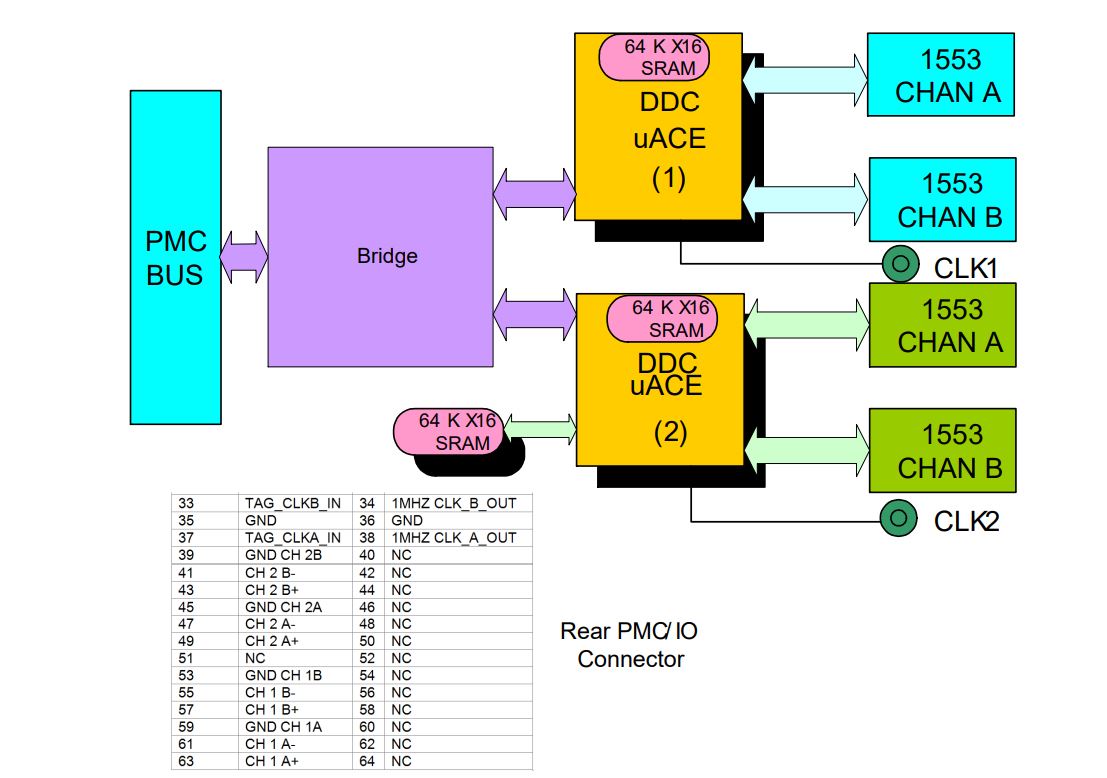The image size is (1107, 778).
Task: Select the 1MHZ CLK_A_OUT table cell
Action: tap(453, 537)
